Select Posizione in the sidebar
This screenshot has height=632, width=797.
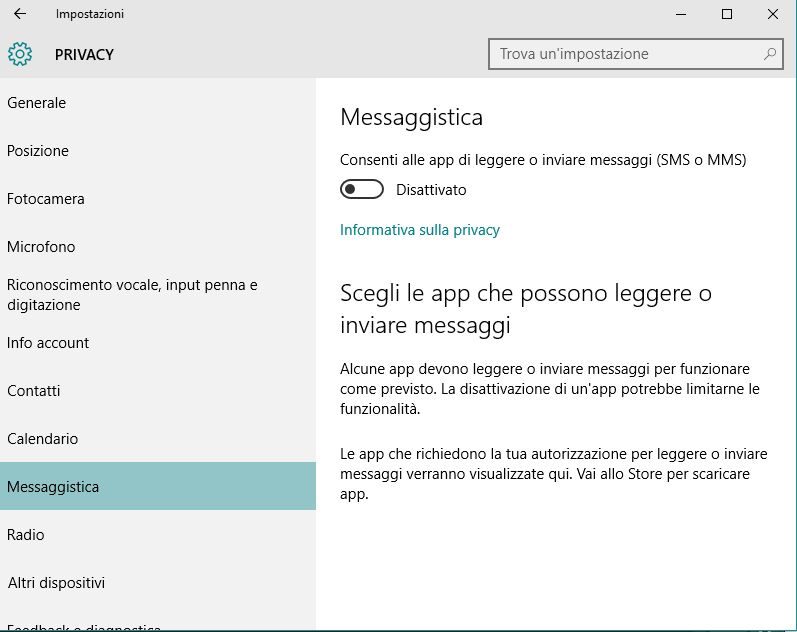38,151
